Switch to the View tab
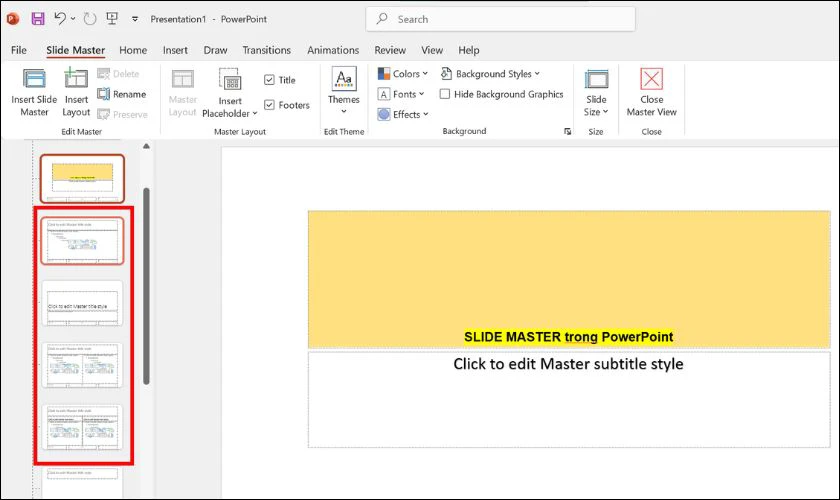 coord(432,50)
